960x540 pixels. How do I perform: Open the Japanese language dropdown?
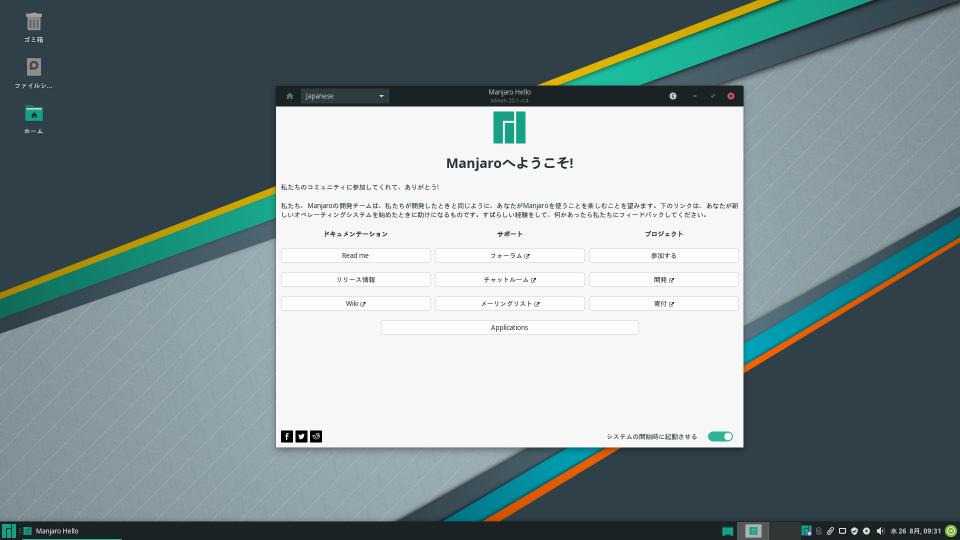pyautogui.click(x=345, y=96)
